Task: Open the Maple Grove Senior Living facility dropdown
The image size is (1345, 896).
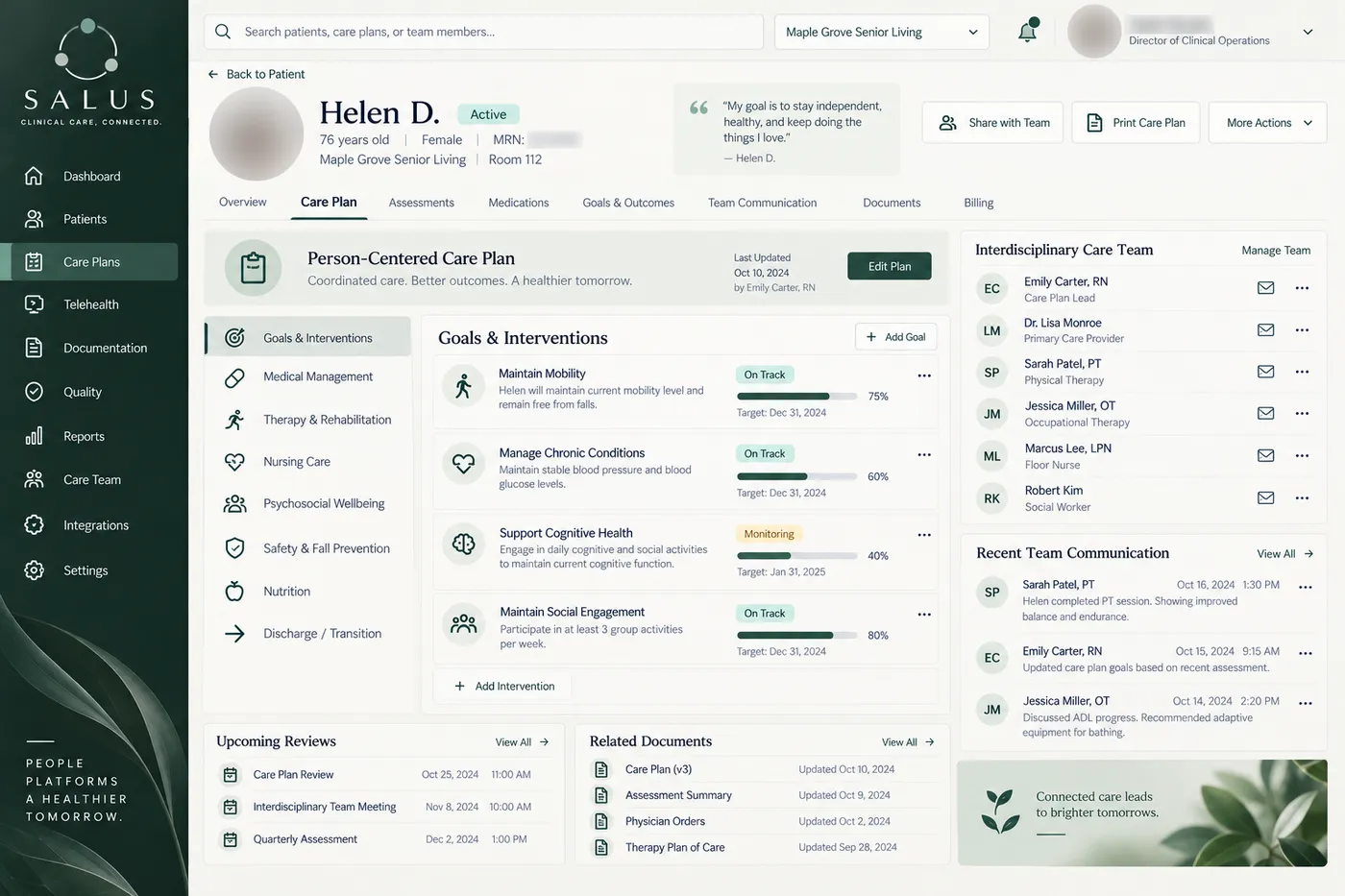Action: point(882,32)
